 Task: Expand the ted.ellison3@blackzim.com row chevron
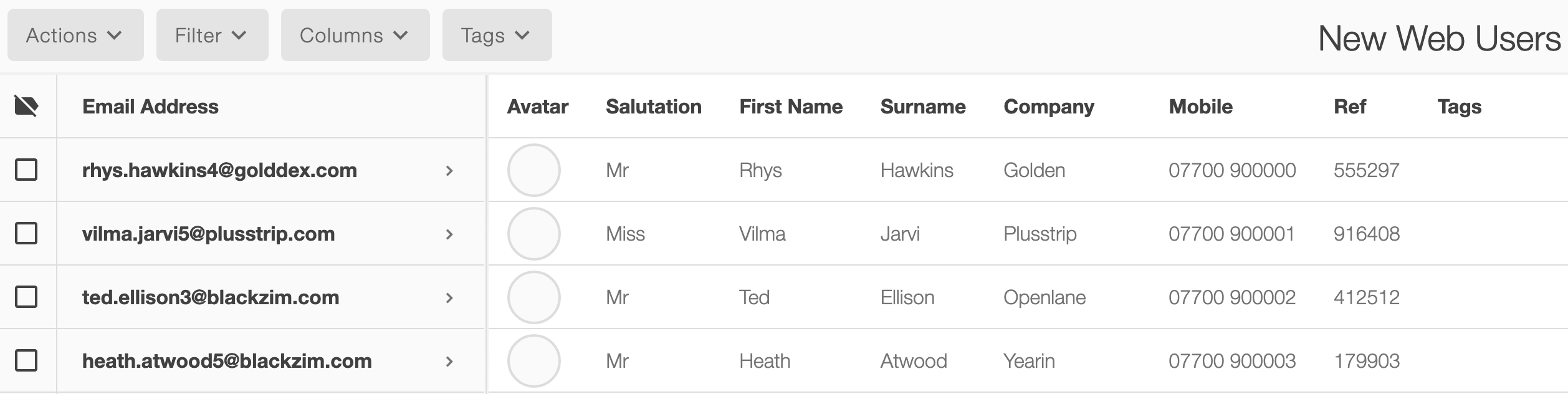[449, 298]
